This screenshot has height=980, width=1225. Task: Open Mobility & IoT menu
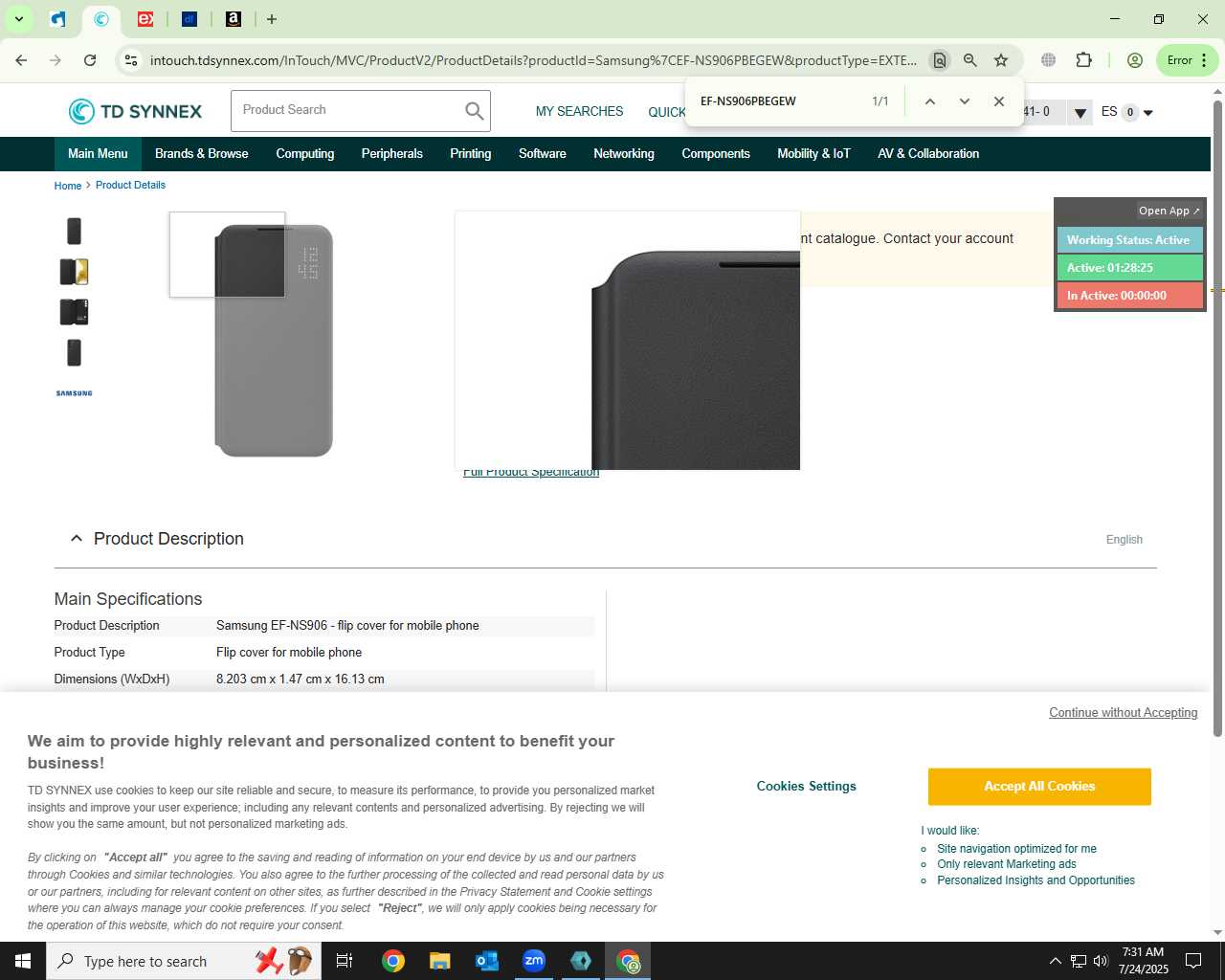[813, 154]
